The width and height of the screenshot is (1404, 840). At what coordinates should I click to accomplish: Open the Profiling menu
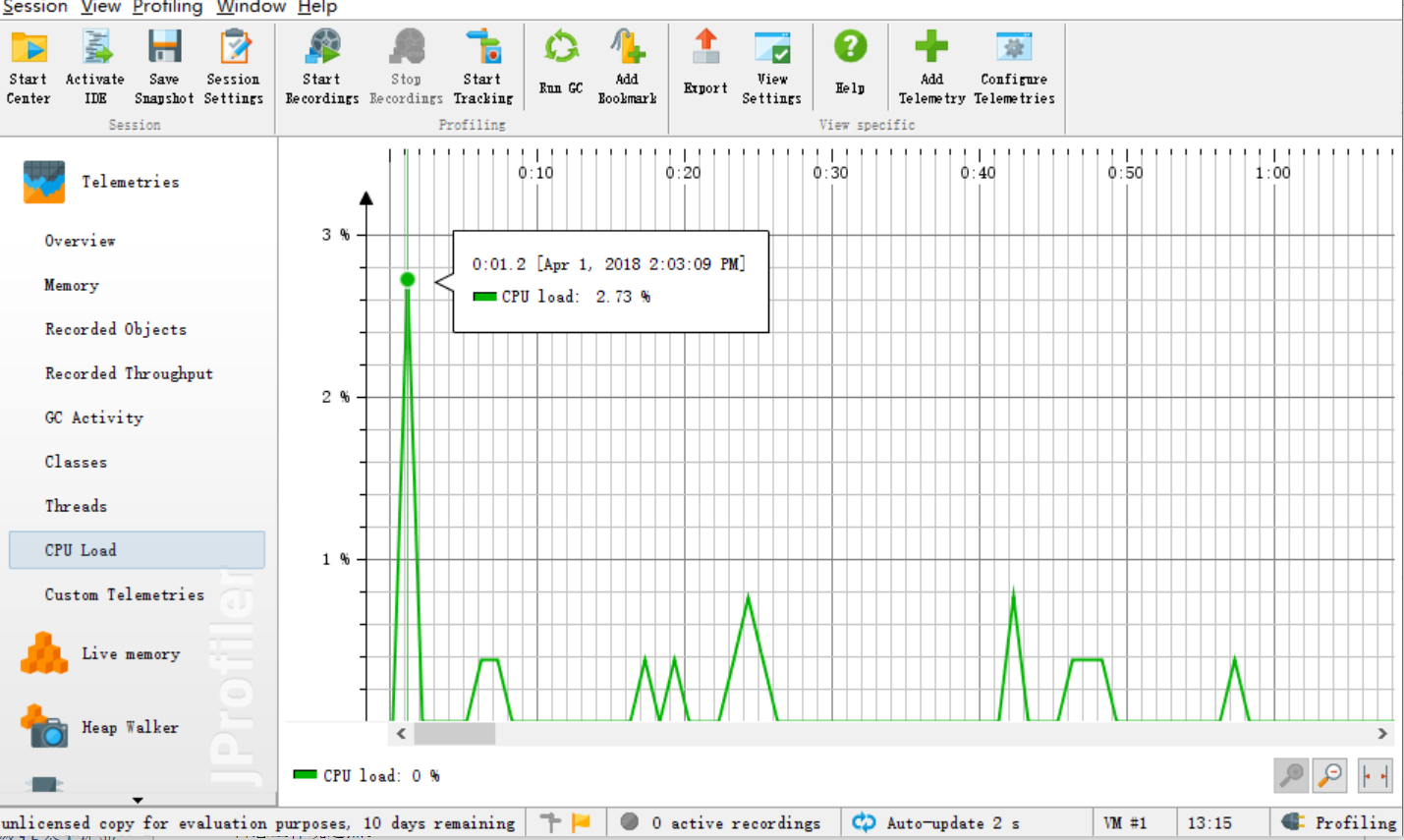click(x=167, y=7)
